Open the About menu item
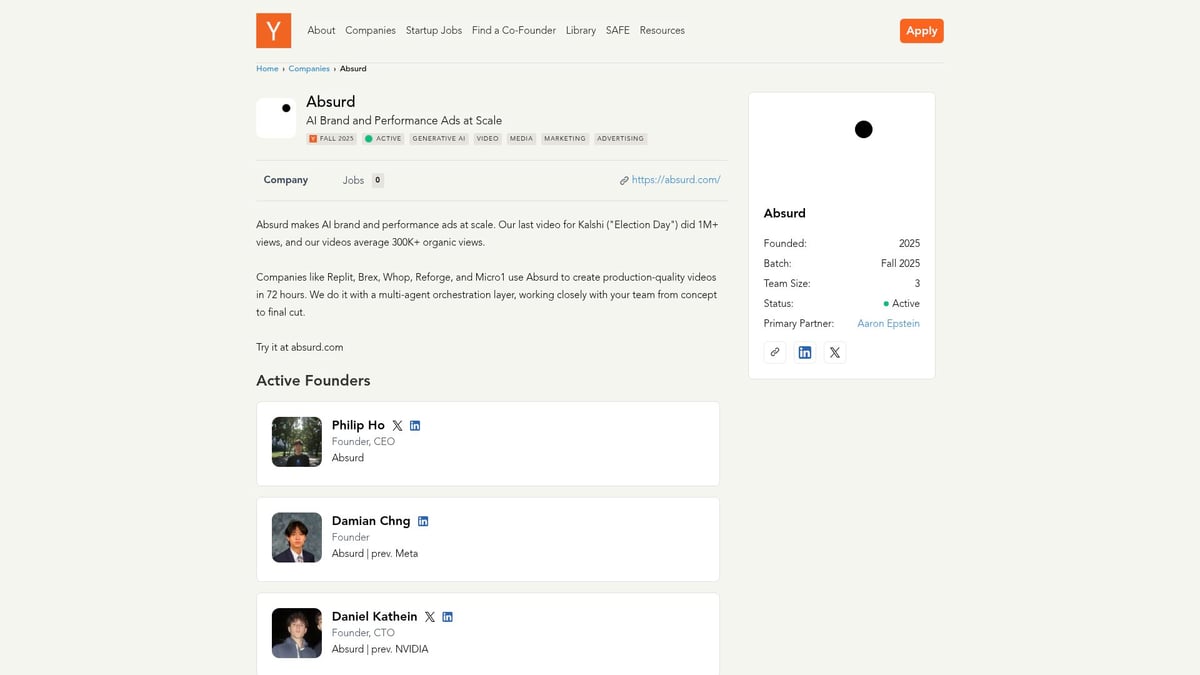Screen dimensions: 1200x675 (x=321, y=30)
